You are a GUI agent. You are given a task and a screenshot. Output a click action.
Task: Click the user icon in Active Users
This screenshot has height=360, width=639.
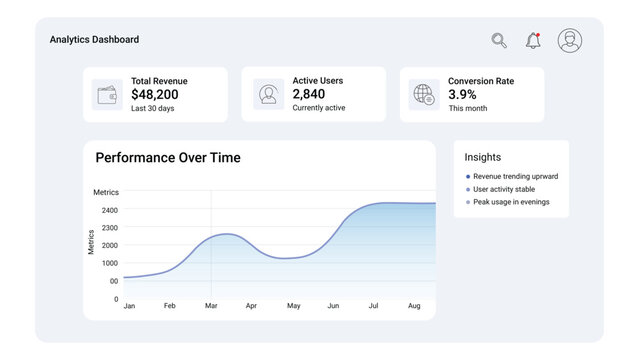[269, 94]
